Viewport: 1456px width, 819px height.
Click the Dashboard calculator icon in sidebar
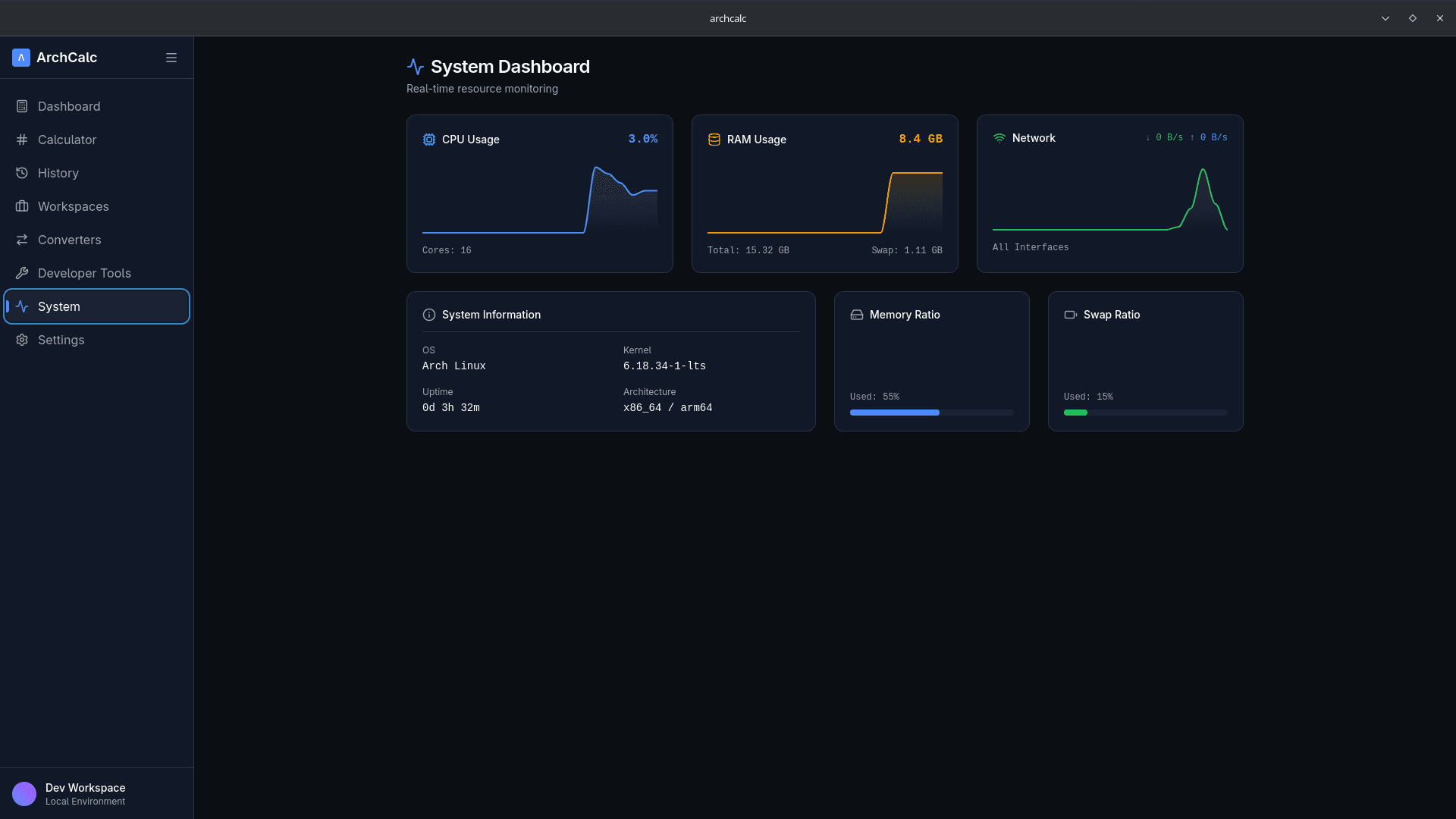[x=22, y=106]
